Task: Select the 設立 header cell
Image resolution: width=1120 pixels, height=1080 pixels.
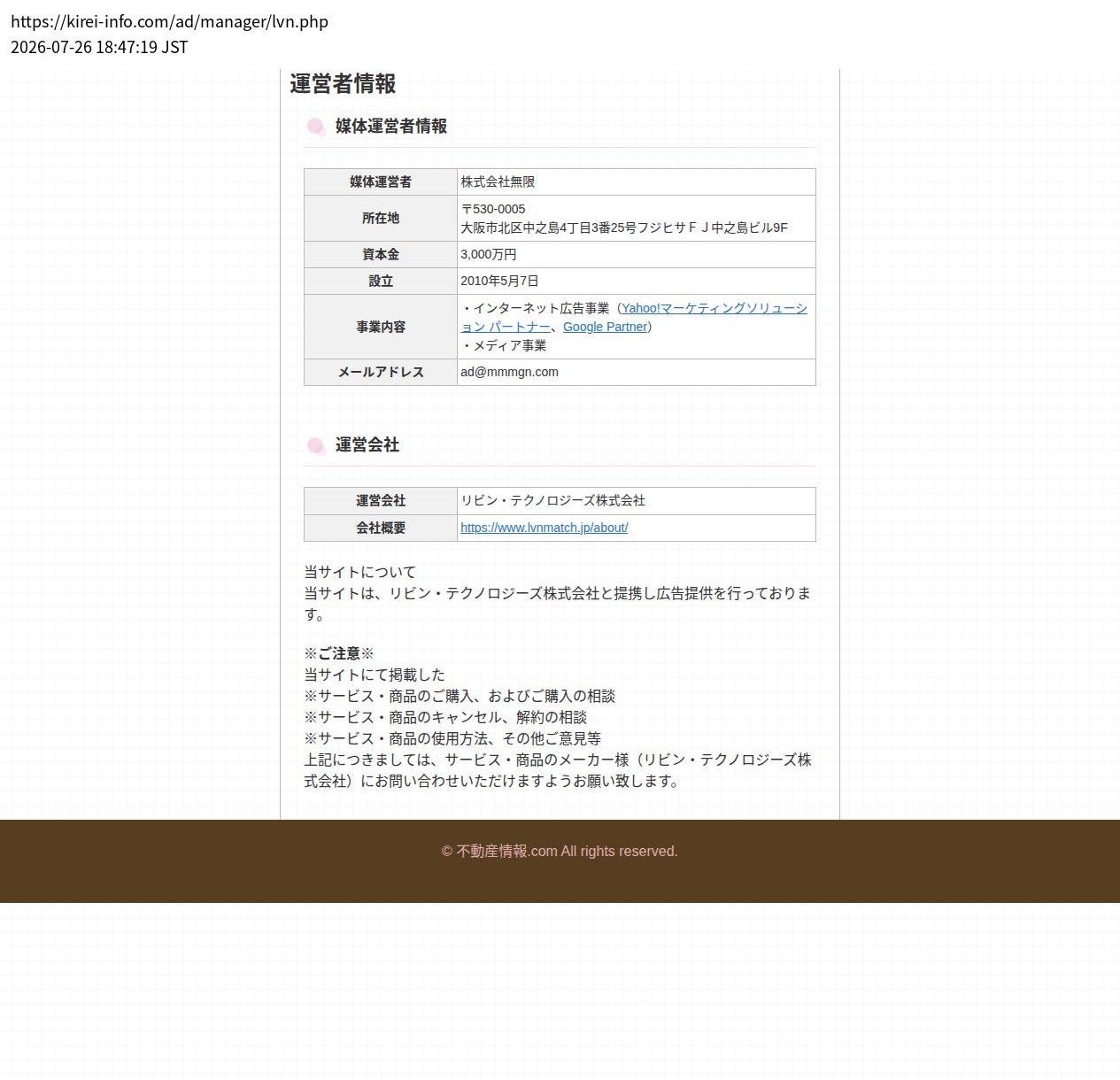Action: tap(381, 281)
